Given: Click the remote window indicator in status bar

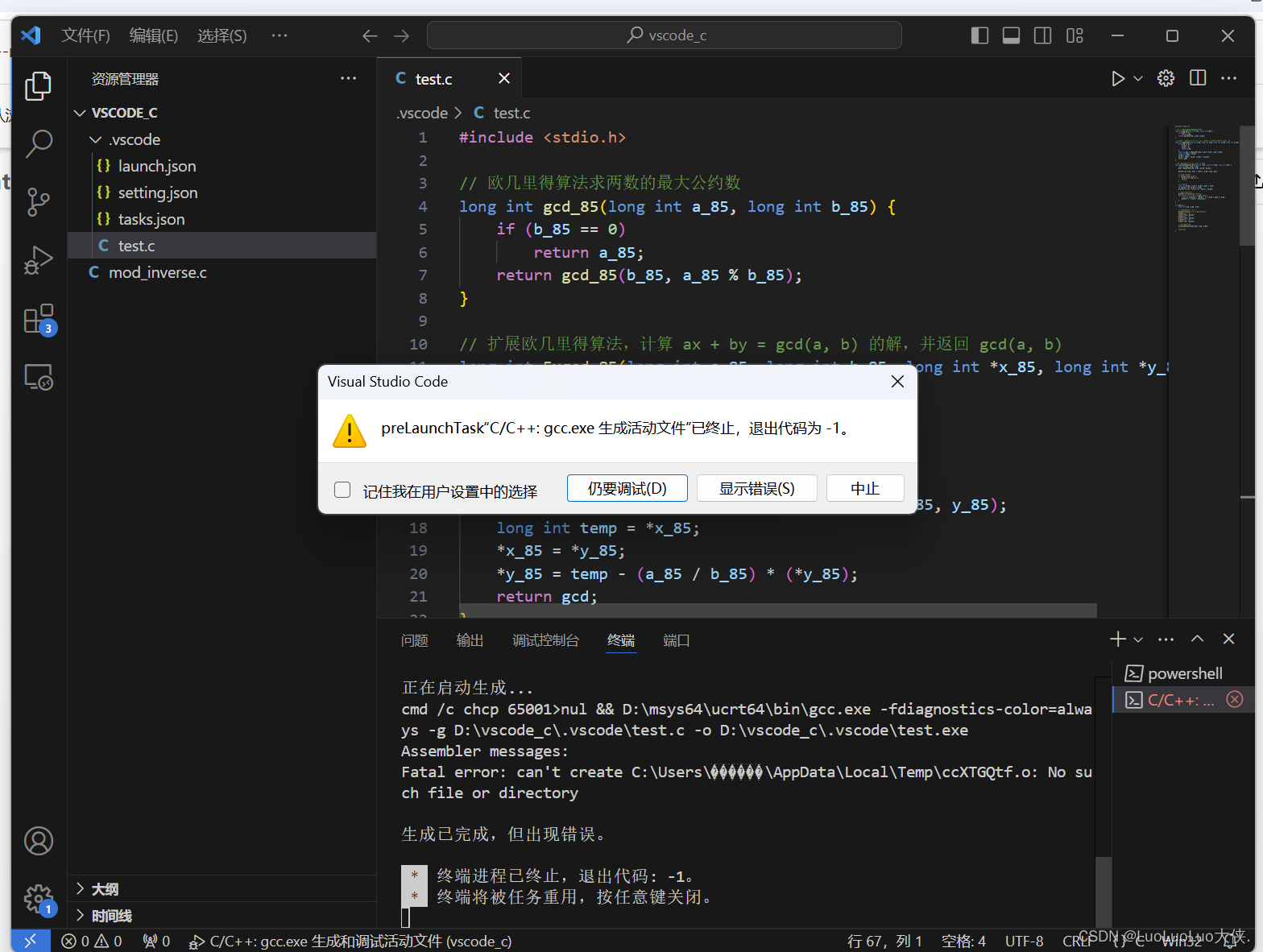Looking at the screenshot, I should pyautogui.click(x=31, y=941).
